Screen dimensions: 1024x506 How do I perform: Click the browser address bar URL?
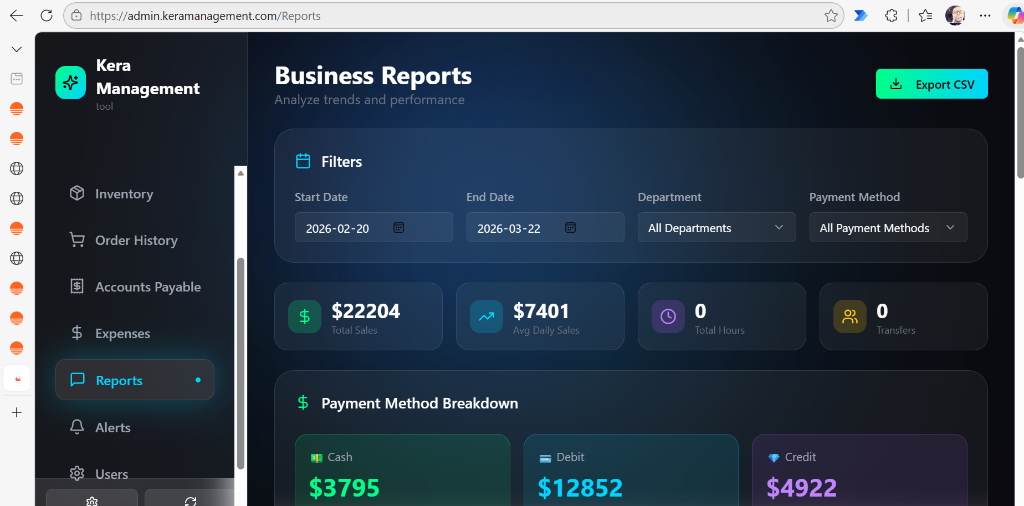click(x=205, y=16)
